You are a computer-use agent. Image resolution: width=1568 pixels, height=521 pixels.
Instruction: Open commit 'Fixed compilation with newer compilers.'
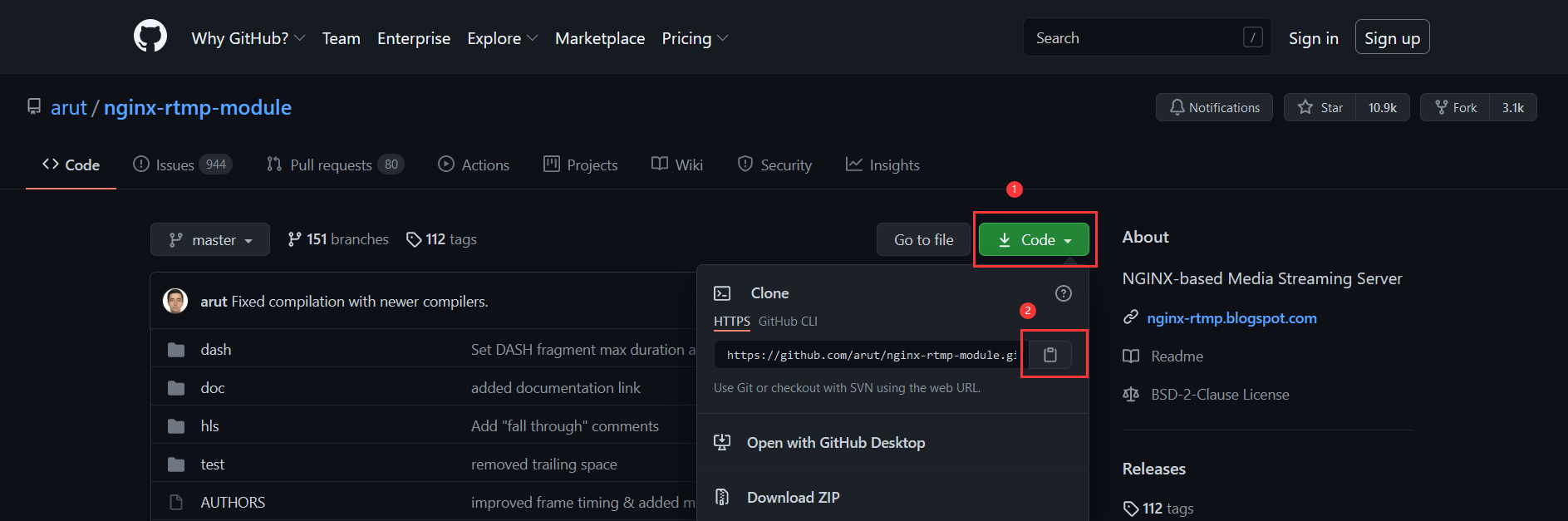coord(360,301)
